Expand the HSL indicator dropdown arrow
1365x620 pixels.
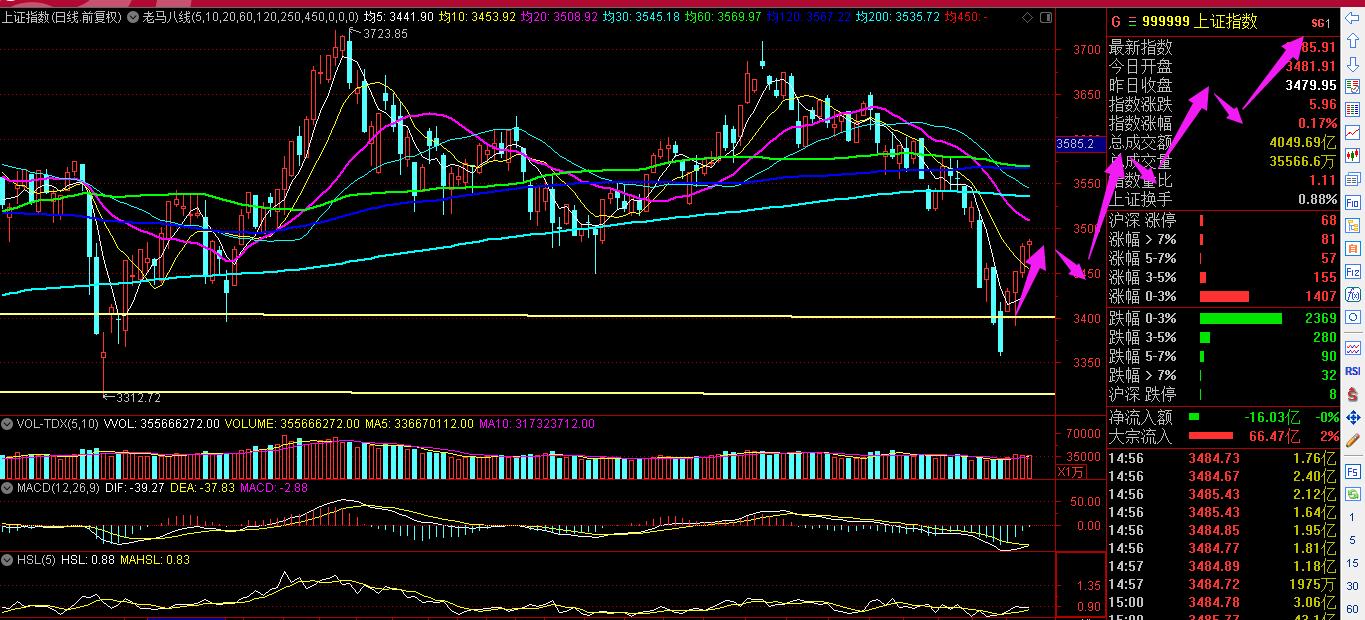tap(7, 560)
